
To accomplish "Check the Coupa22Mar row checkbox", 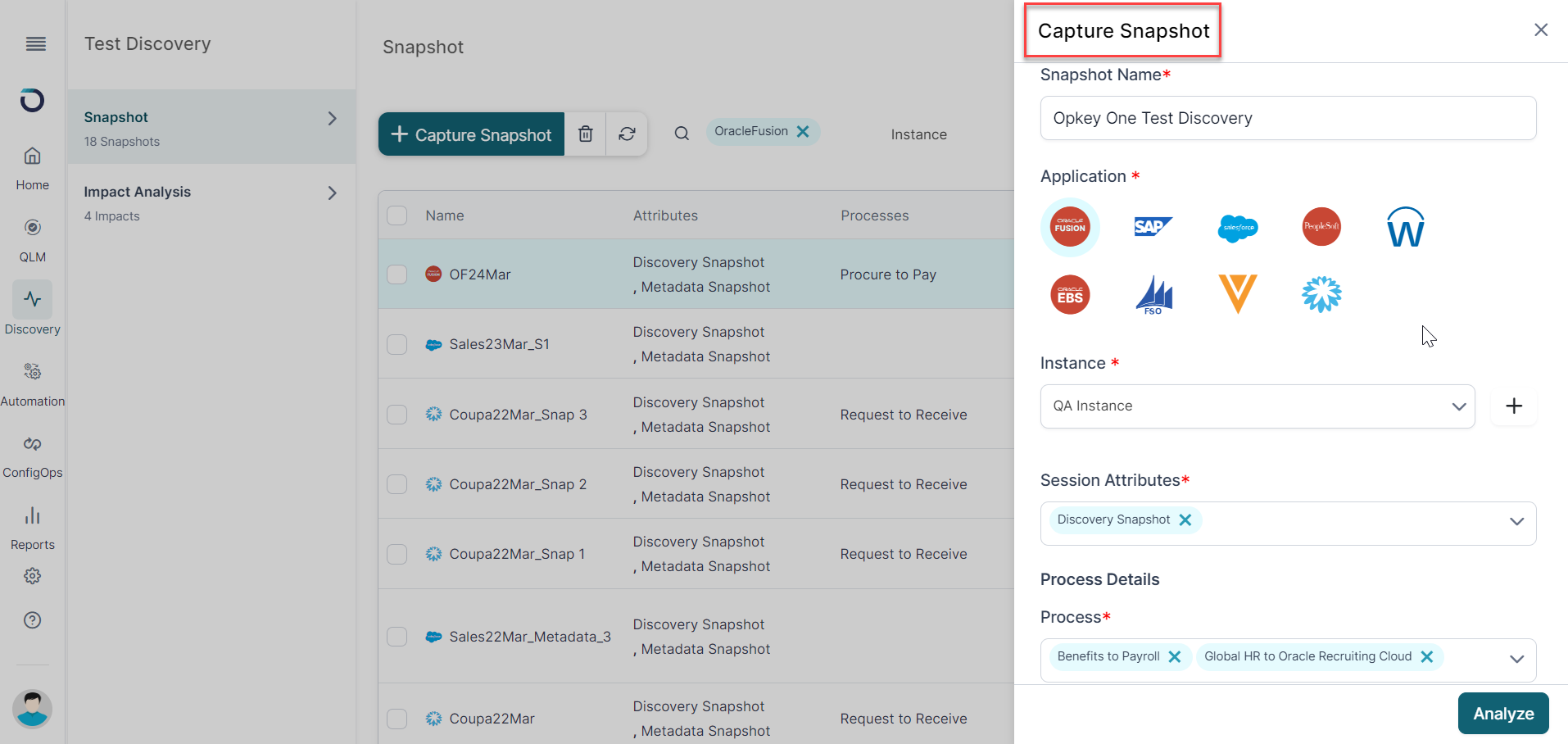I will click(397, 719).
